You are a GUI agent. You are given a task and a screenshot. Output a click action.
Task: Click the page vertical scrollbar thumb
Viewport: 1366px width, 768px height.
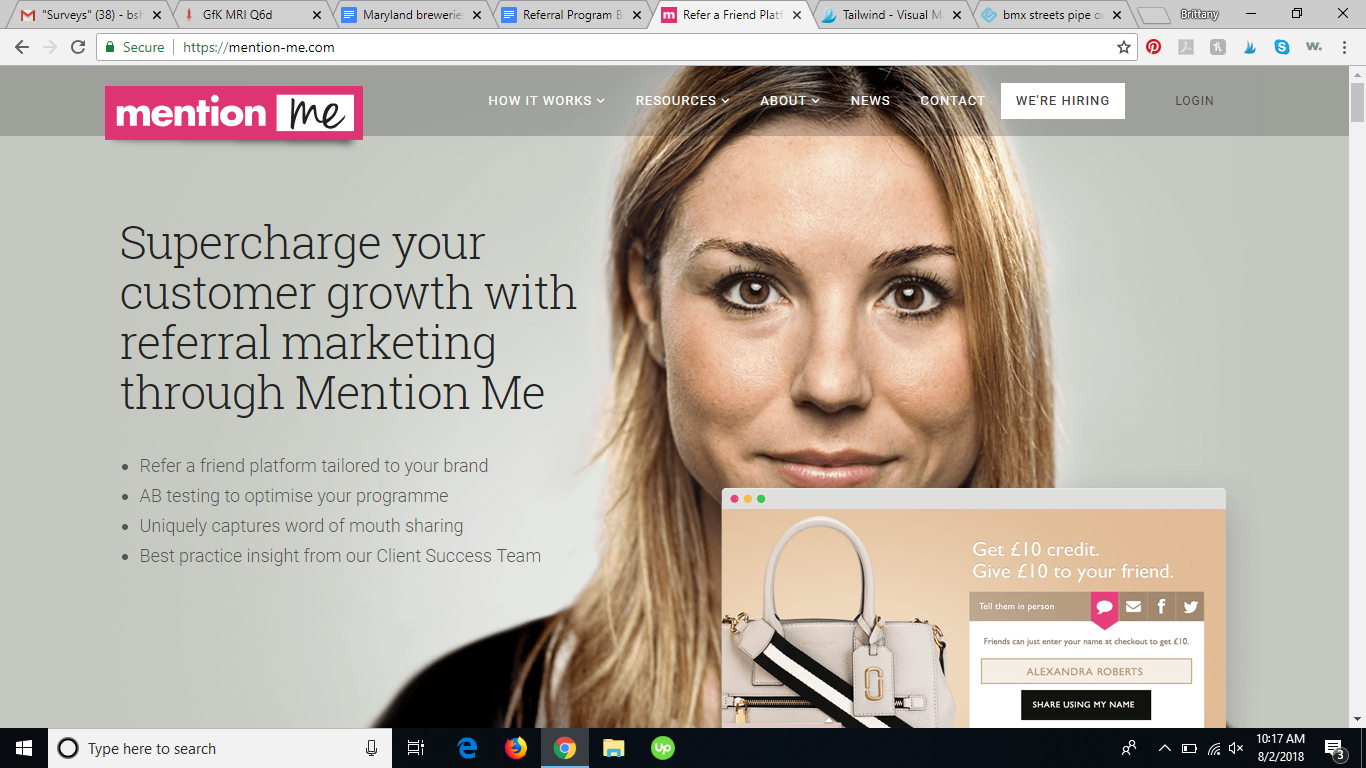tap(1357, 102)
